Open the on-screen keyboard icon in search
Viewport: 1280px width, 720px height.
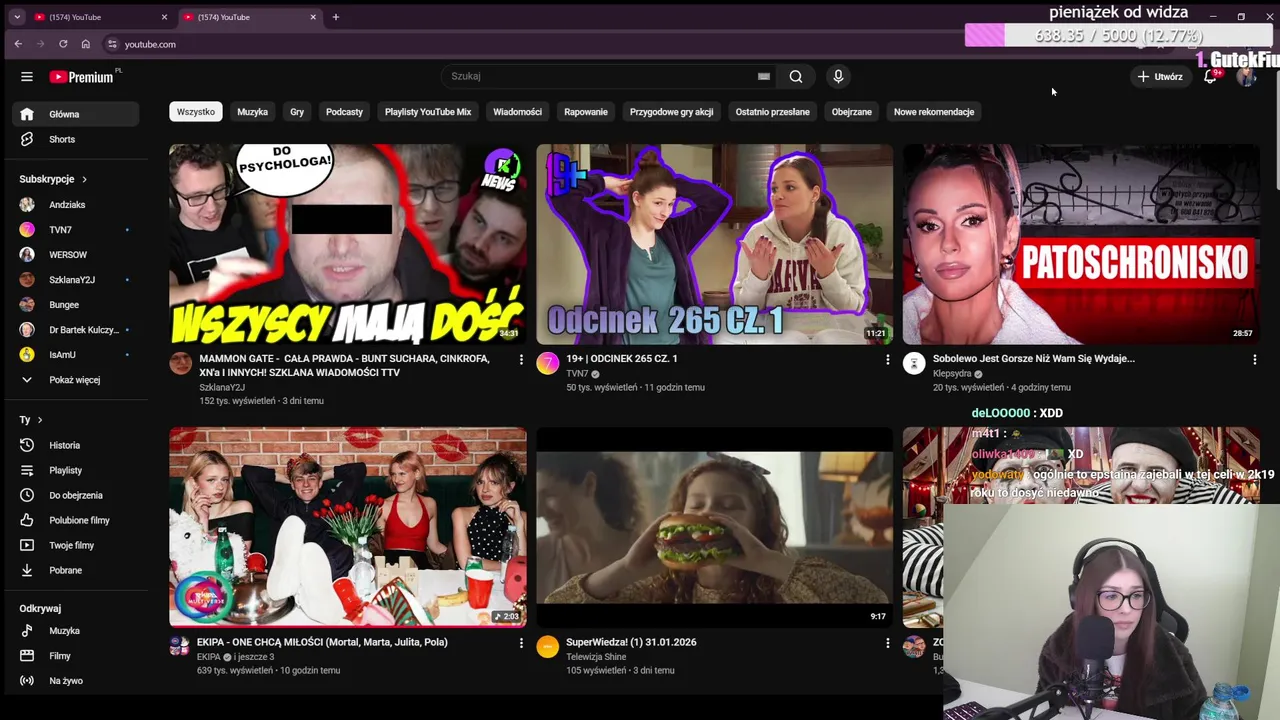pos(764,76)
